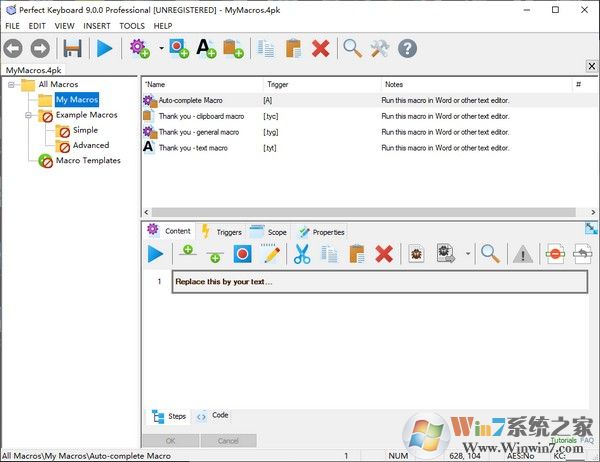Click the red record button in editor toolbar
600x462 pixels.
(242, 254)
